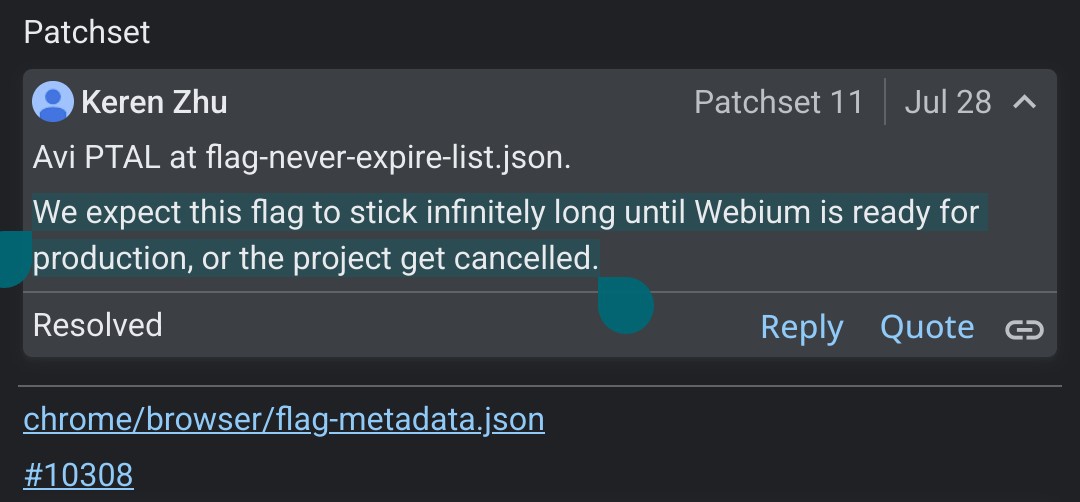Click Keren Zhu's avatar icon
This screenshot has height=502, width=1080.
pos(53,102)
